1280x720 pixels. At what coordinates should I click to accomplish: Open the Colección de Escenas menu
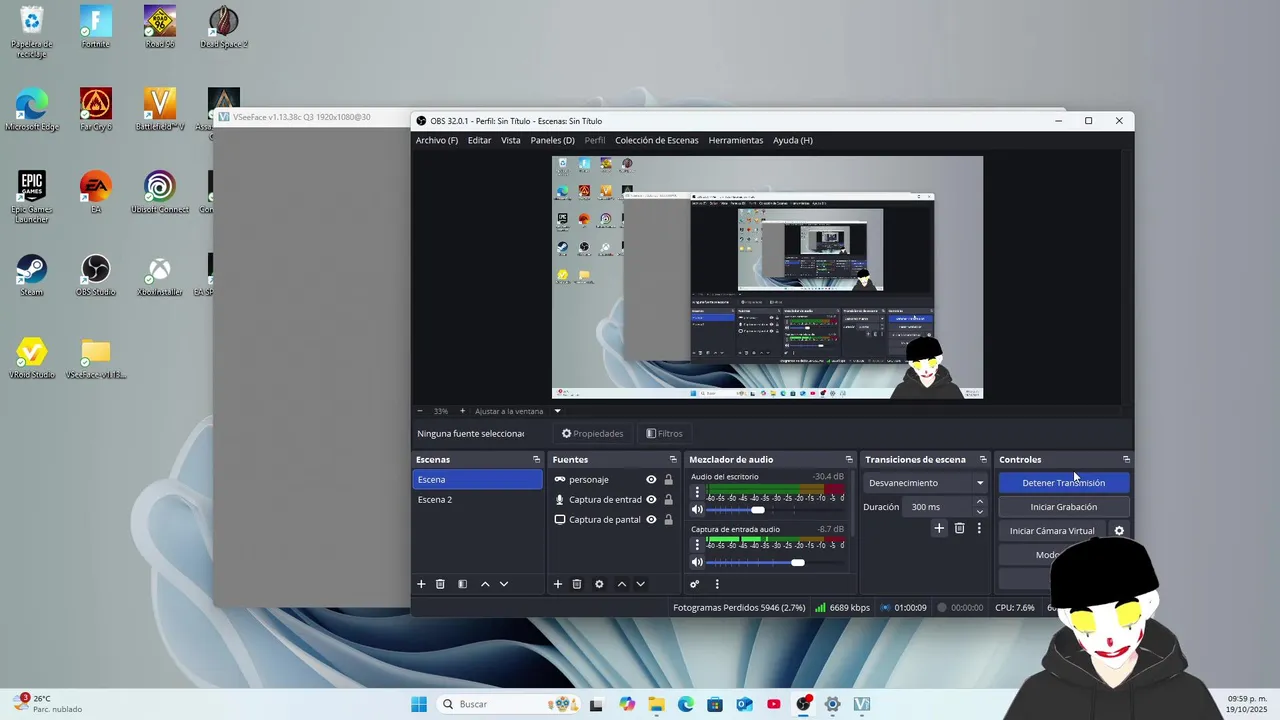coord(657,140)
